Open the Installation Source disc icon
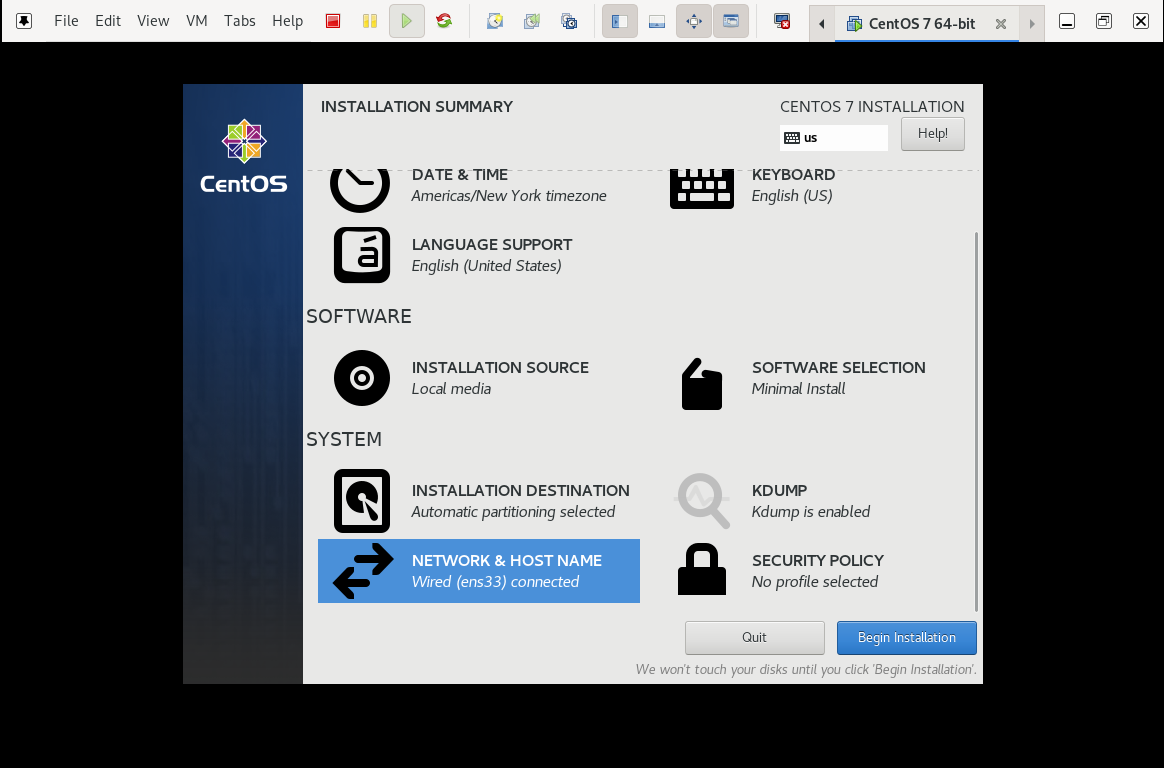 pyautogui.click(x=362, y=378)
